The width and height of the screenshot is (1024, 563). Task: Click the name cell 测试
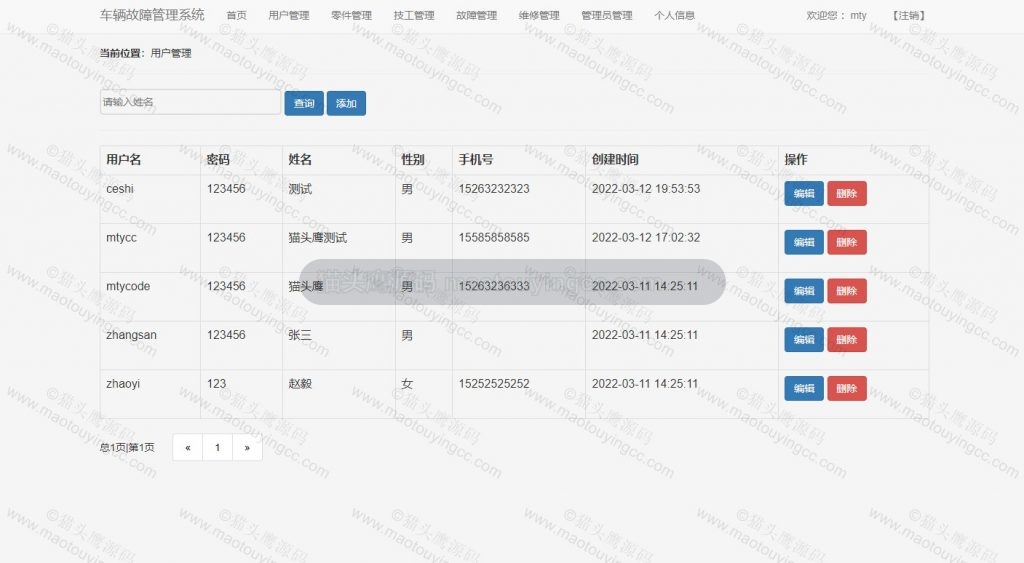[x=300, y=189]
